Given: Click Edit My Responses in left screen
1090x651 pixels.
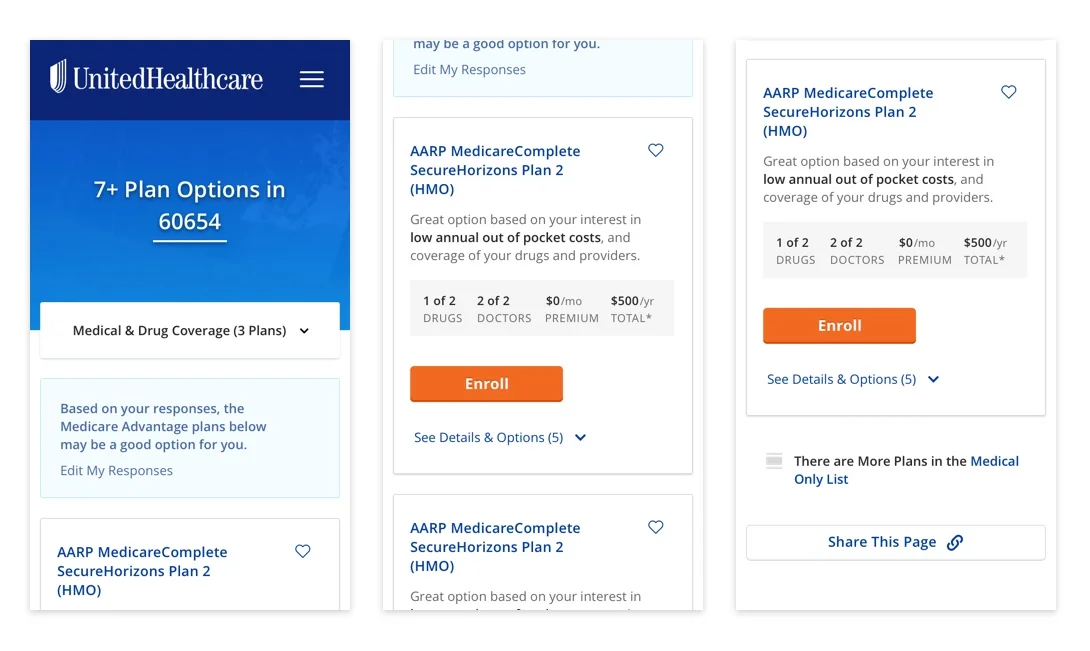Looking at the screenshot, I should 116,471.
